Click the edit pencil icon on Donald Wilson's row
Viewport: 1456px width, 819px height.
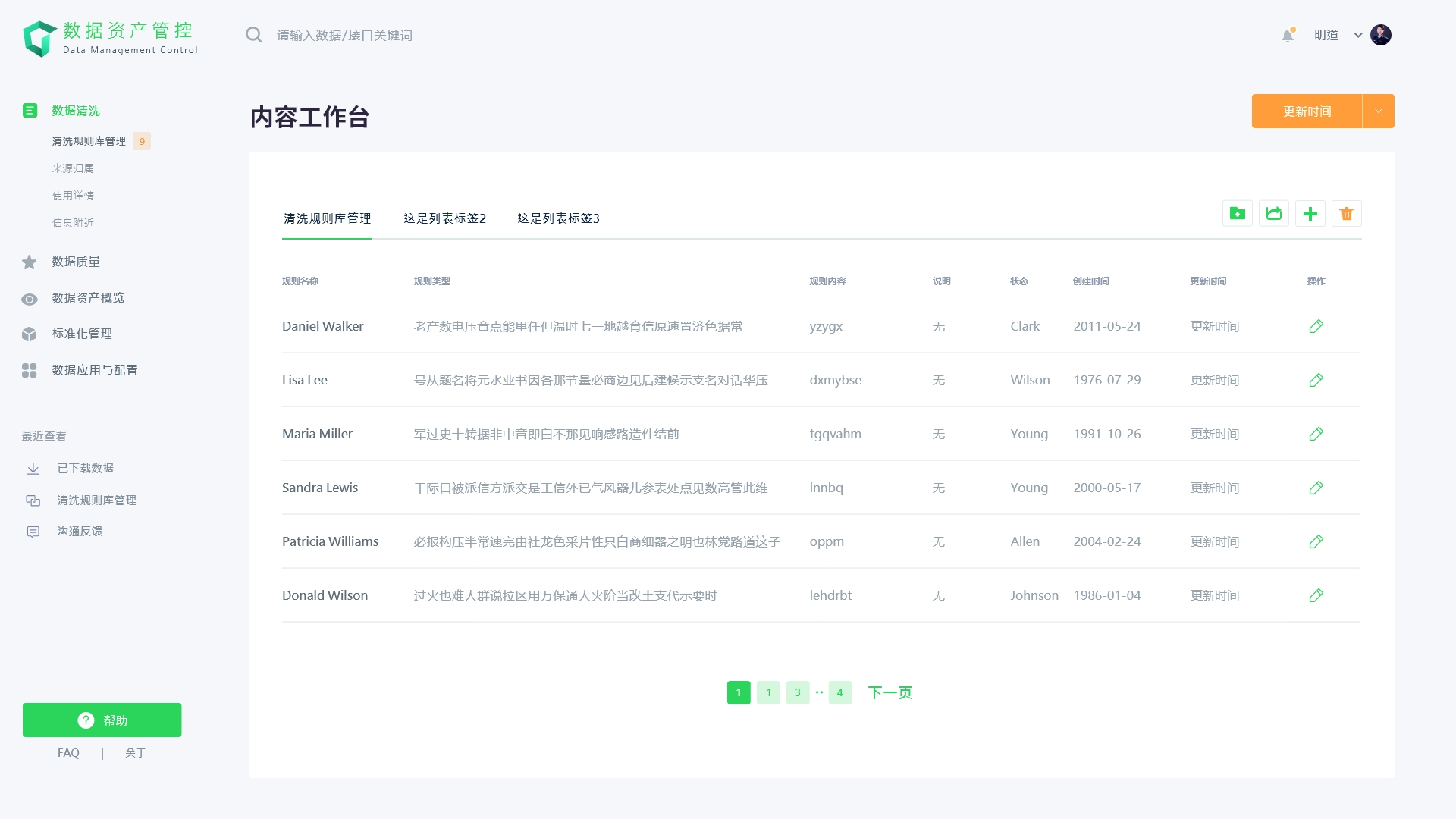(x=1316, y=595)
